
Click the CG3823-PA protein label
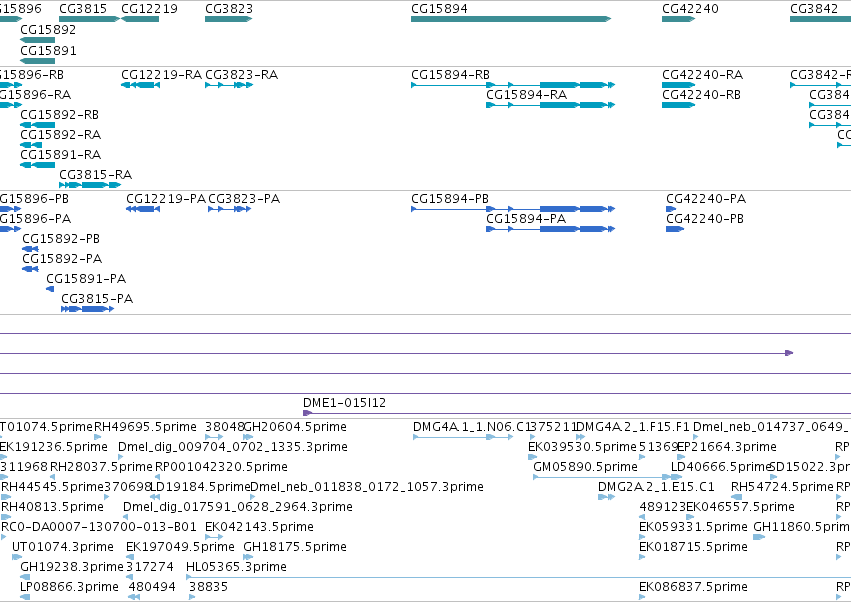(244, 199)
